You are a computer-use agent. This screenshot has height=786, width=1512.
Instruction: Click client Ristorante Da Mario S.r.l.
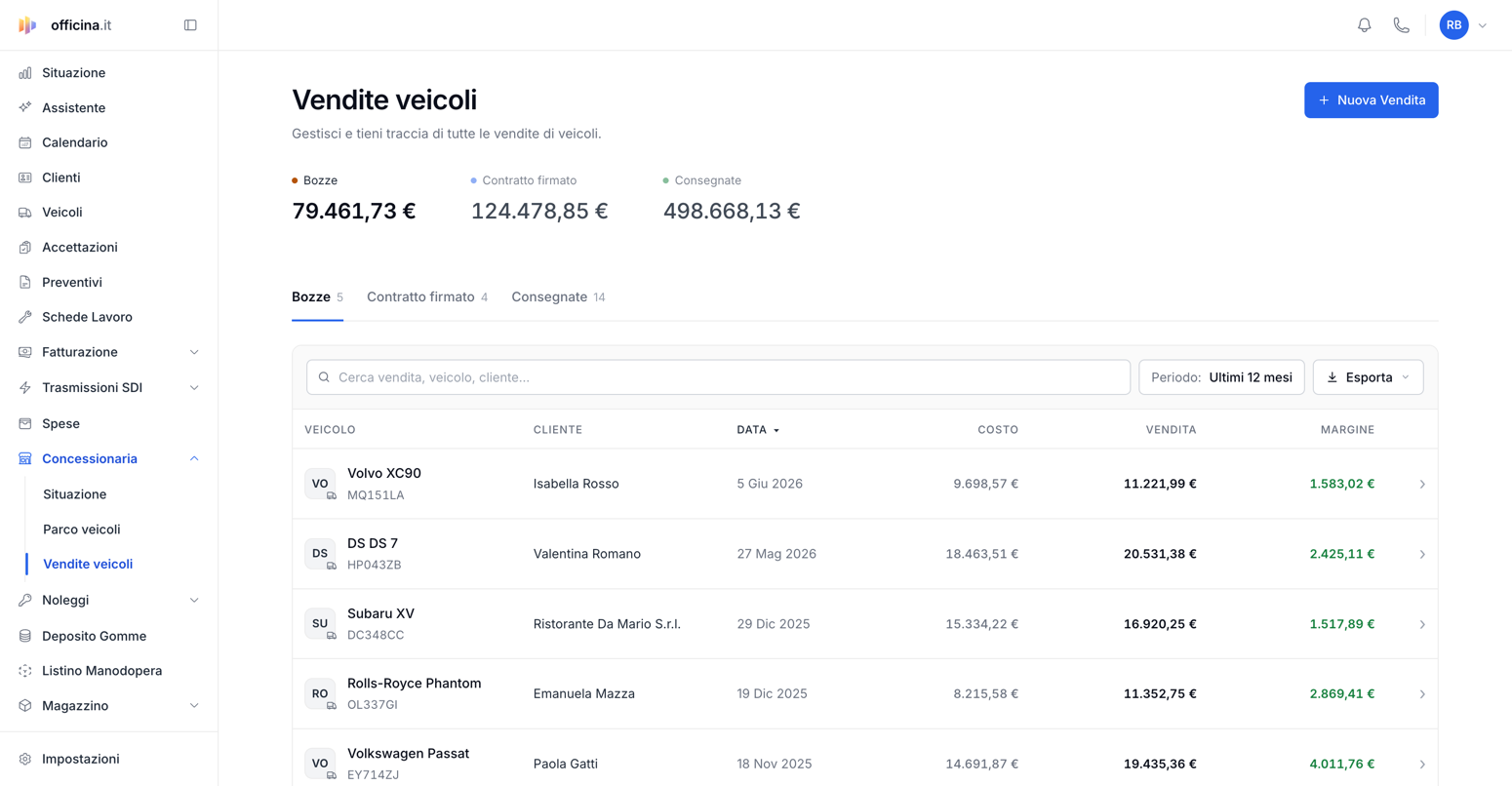[x=607, y=624]
